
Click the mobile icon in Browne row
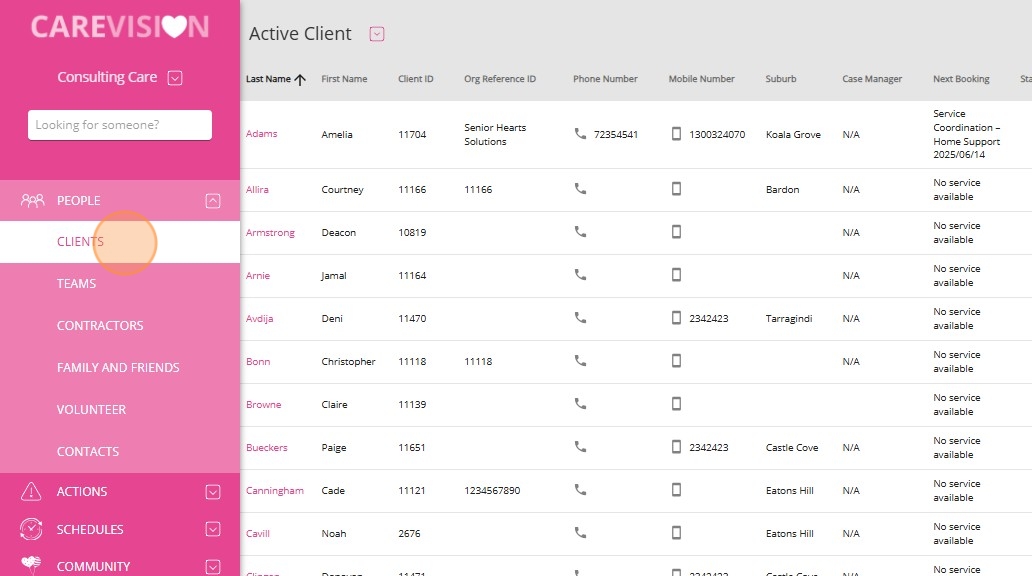(676, 404)
